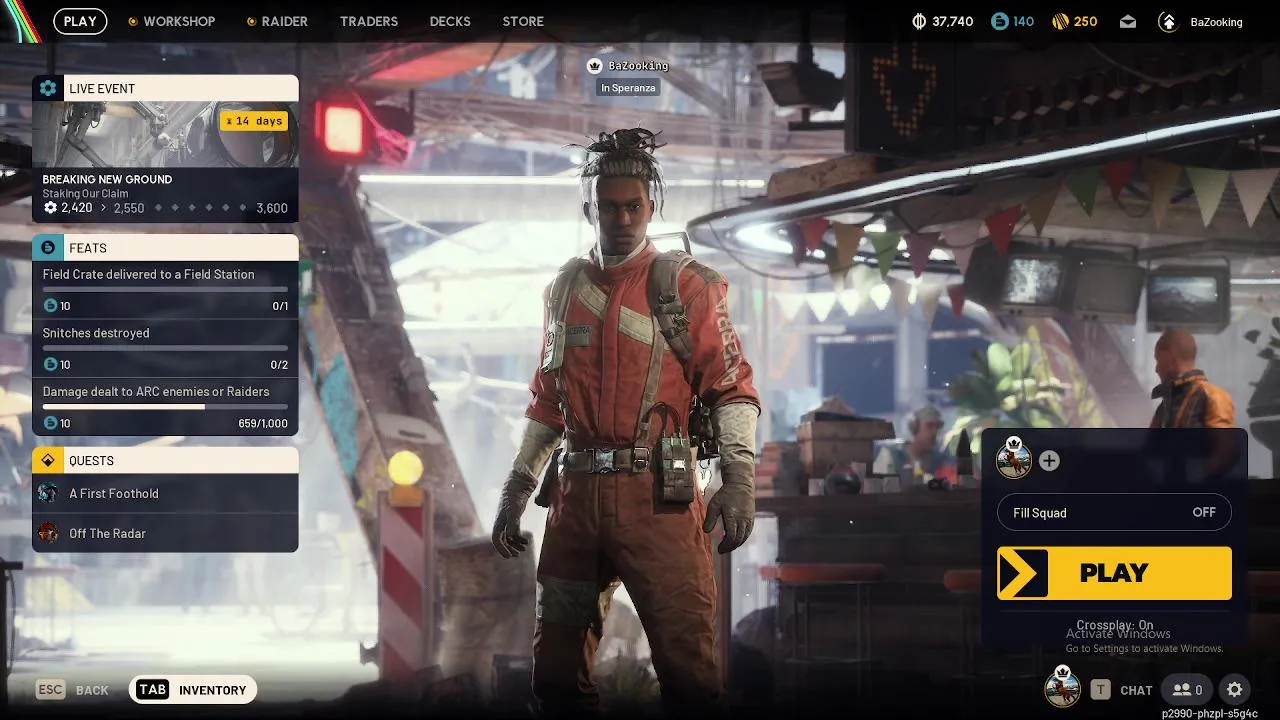
Task: Click Damage dealt progress bar
Action: click(x=165, y=407)
